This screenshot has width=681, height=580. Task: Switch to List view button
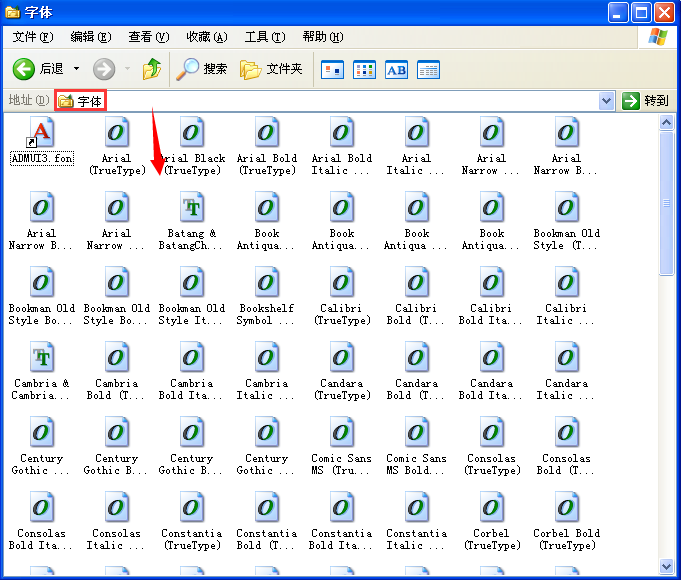point(364,70)
